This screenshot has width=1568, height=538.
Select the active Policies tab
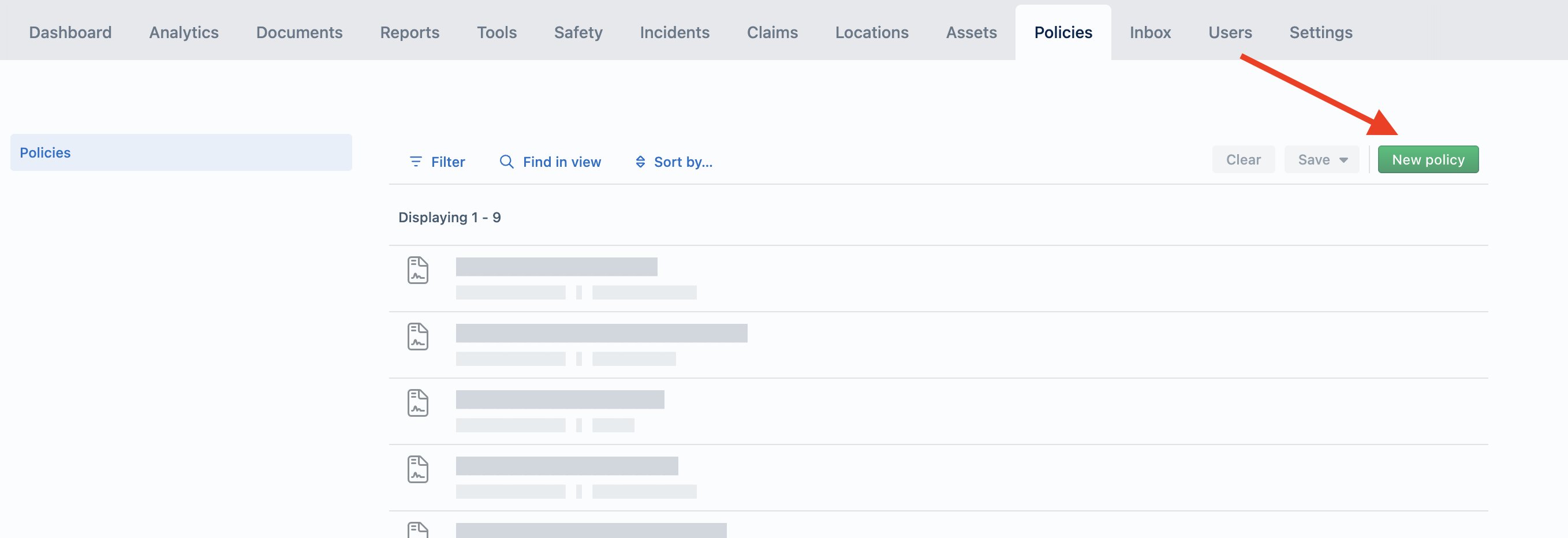[1063, 32]
